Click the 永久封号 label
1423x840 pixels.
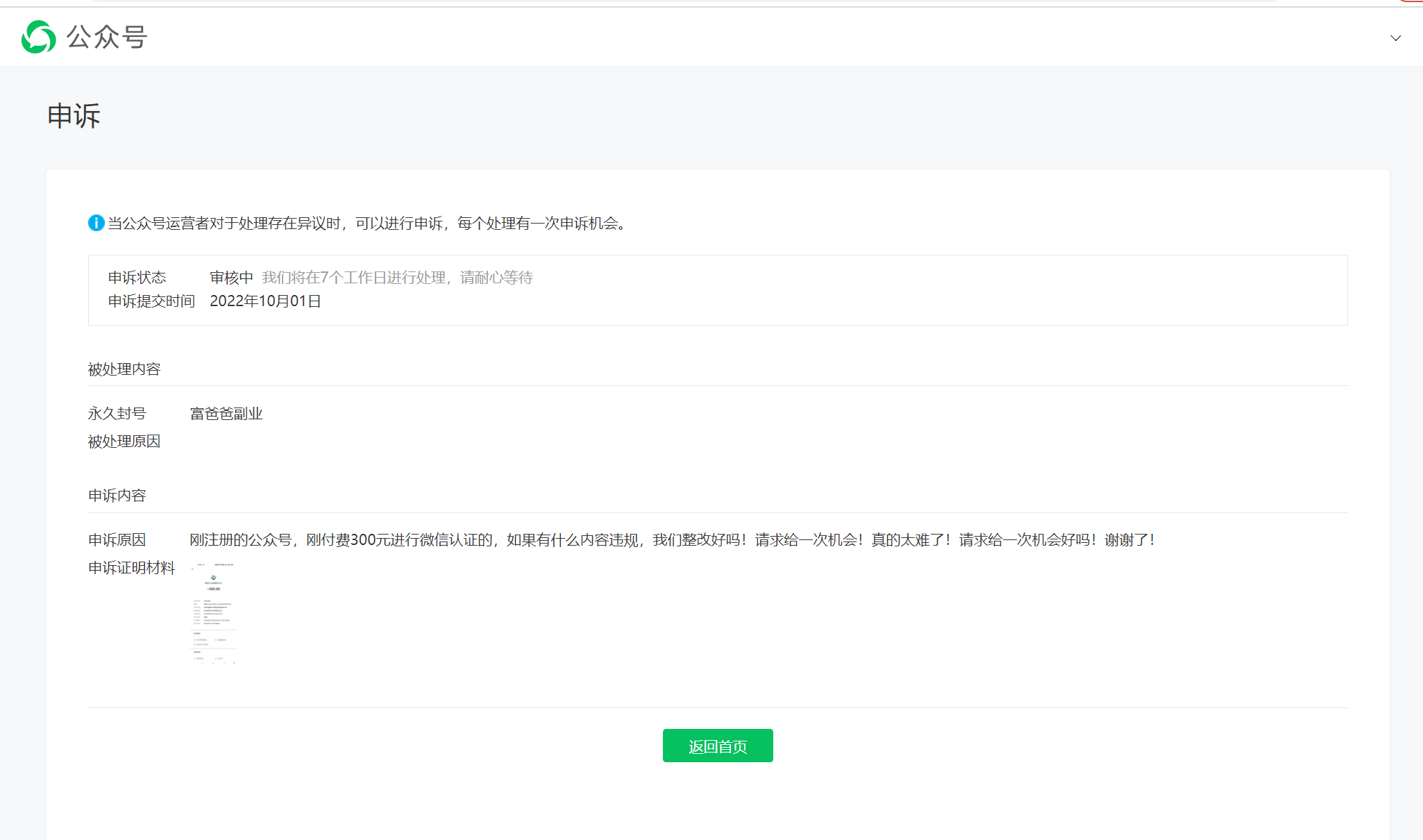click(117, 414)
